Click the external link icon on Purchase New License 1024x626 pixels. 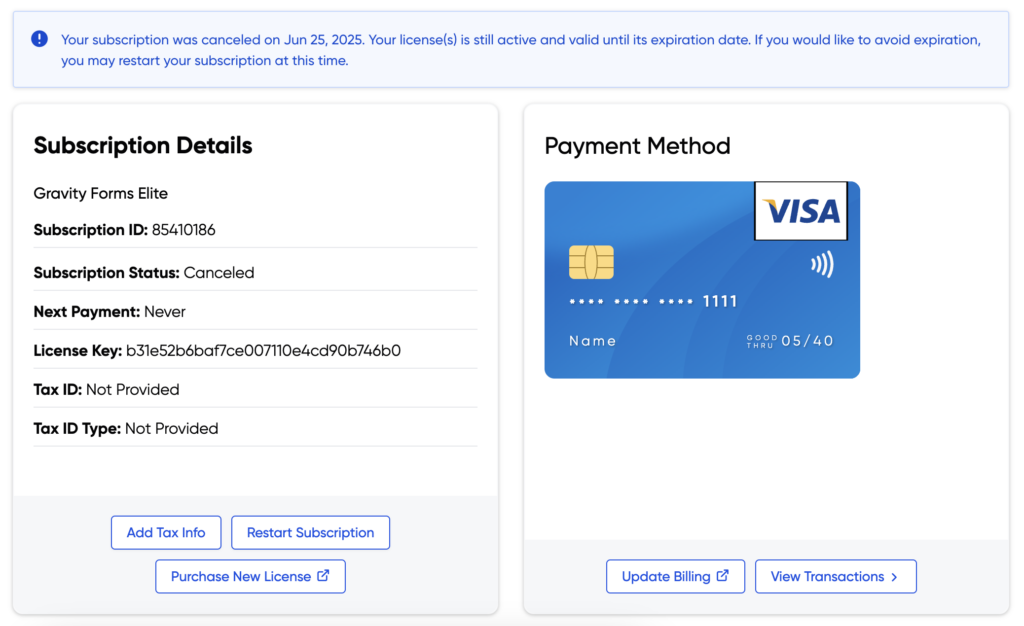tap(322, 576)
